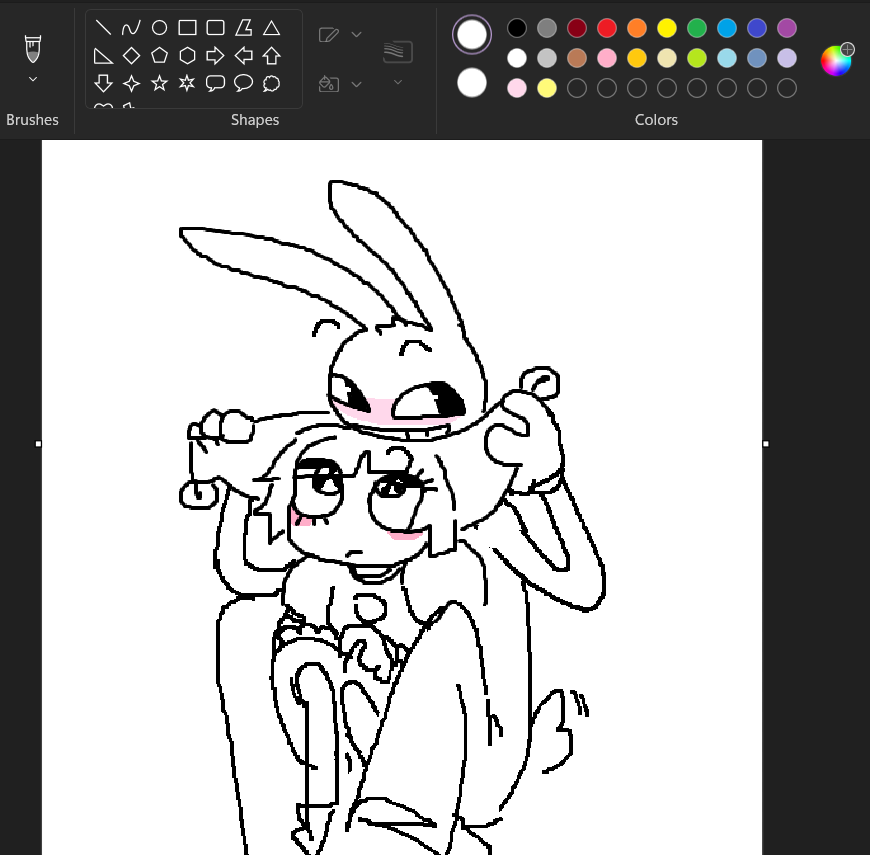Select the light yellow cream swatch
The height and width of the screenshot is (855, 870).
click(x=667, y=58)
